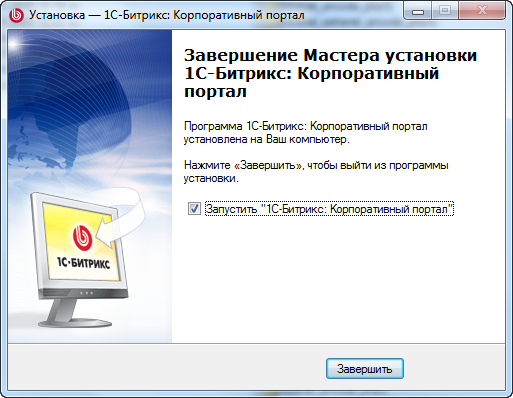Click the checkbox label Запустить "1С-Битрикс: Корпоративный портал"
This screenshot has width=513, height=398.
[x=329, y=209]
